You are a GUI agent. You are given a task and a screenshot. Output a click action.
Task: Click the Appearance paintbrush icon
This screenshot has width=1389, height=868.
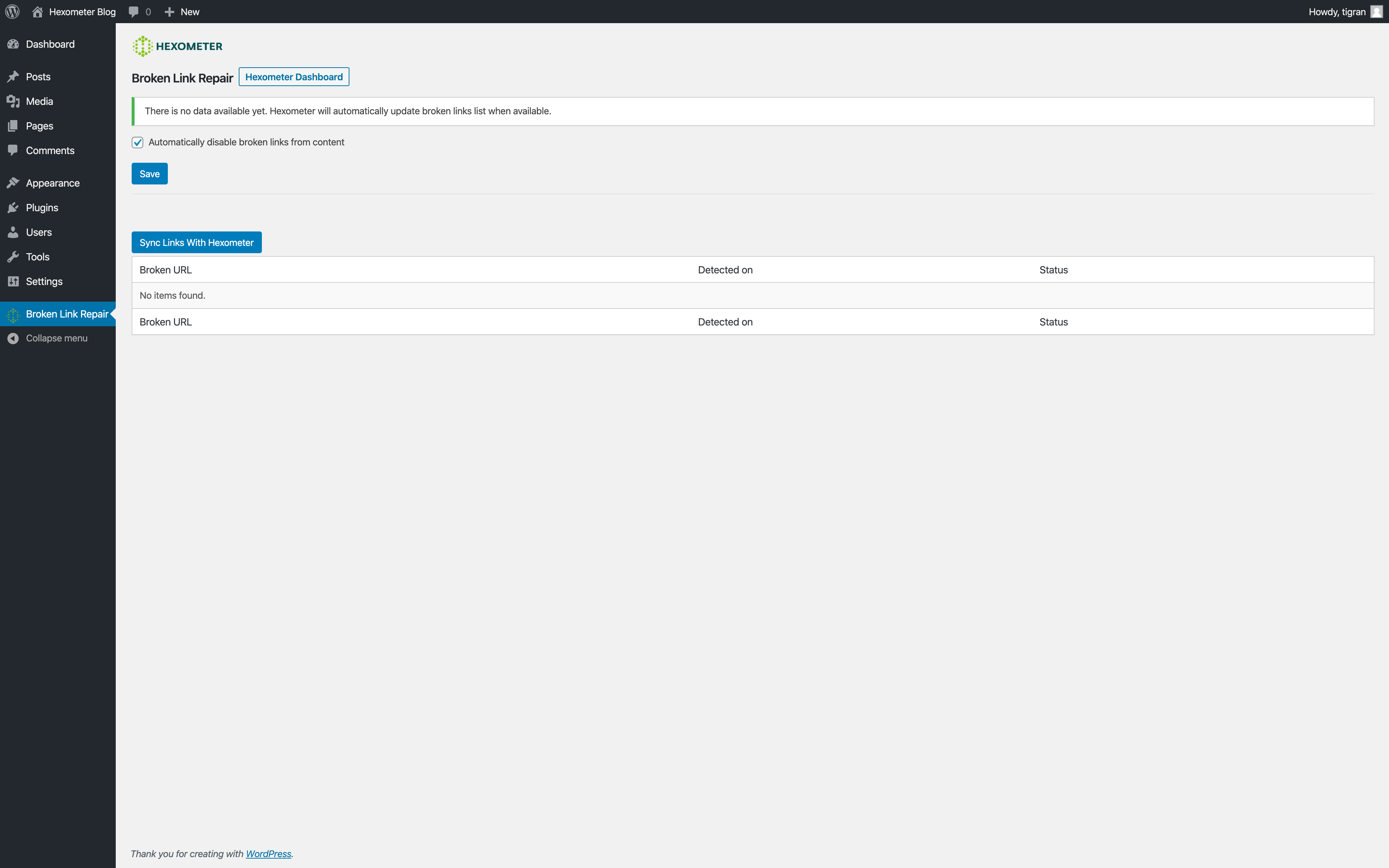[x=13, y=183]
